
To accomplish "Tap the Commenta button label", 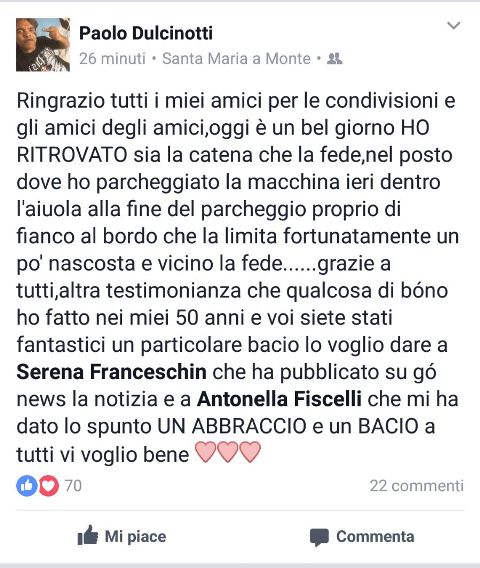I will point(375,536).
